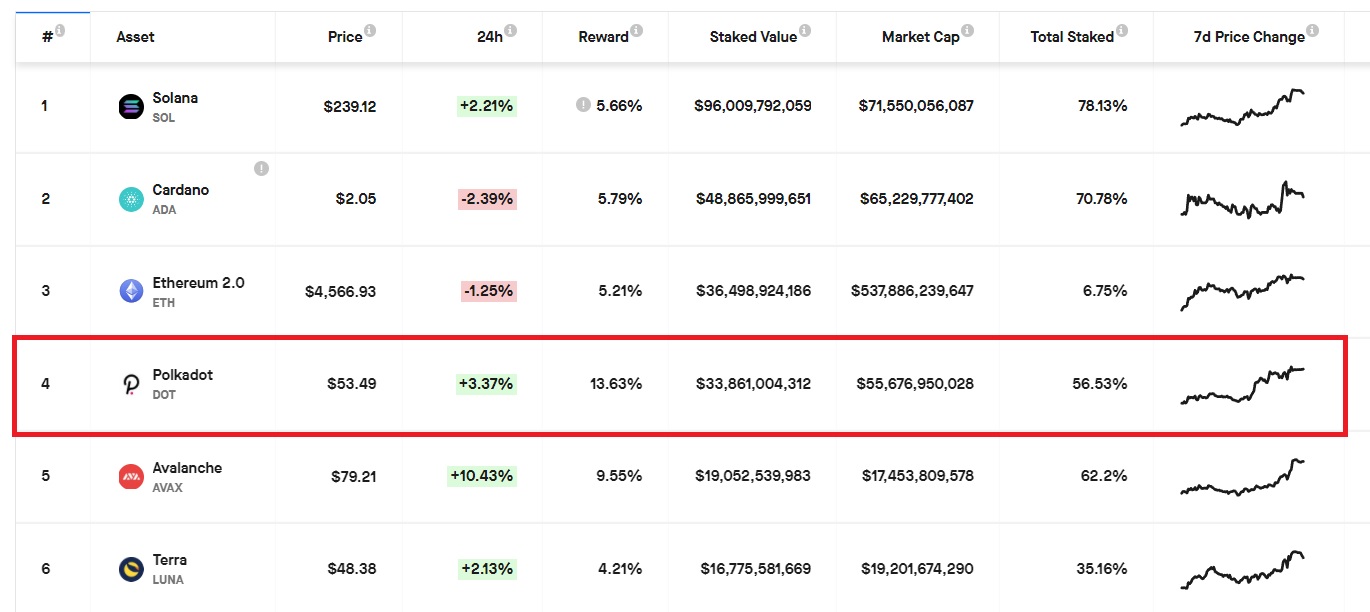This screenshot has width=1370, height=612.
Task: Open the Polkadot asset link
Action: [182, 375]
